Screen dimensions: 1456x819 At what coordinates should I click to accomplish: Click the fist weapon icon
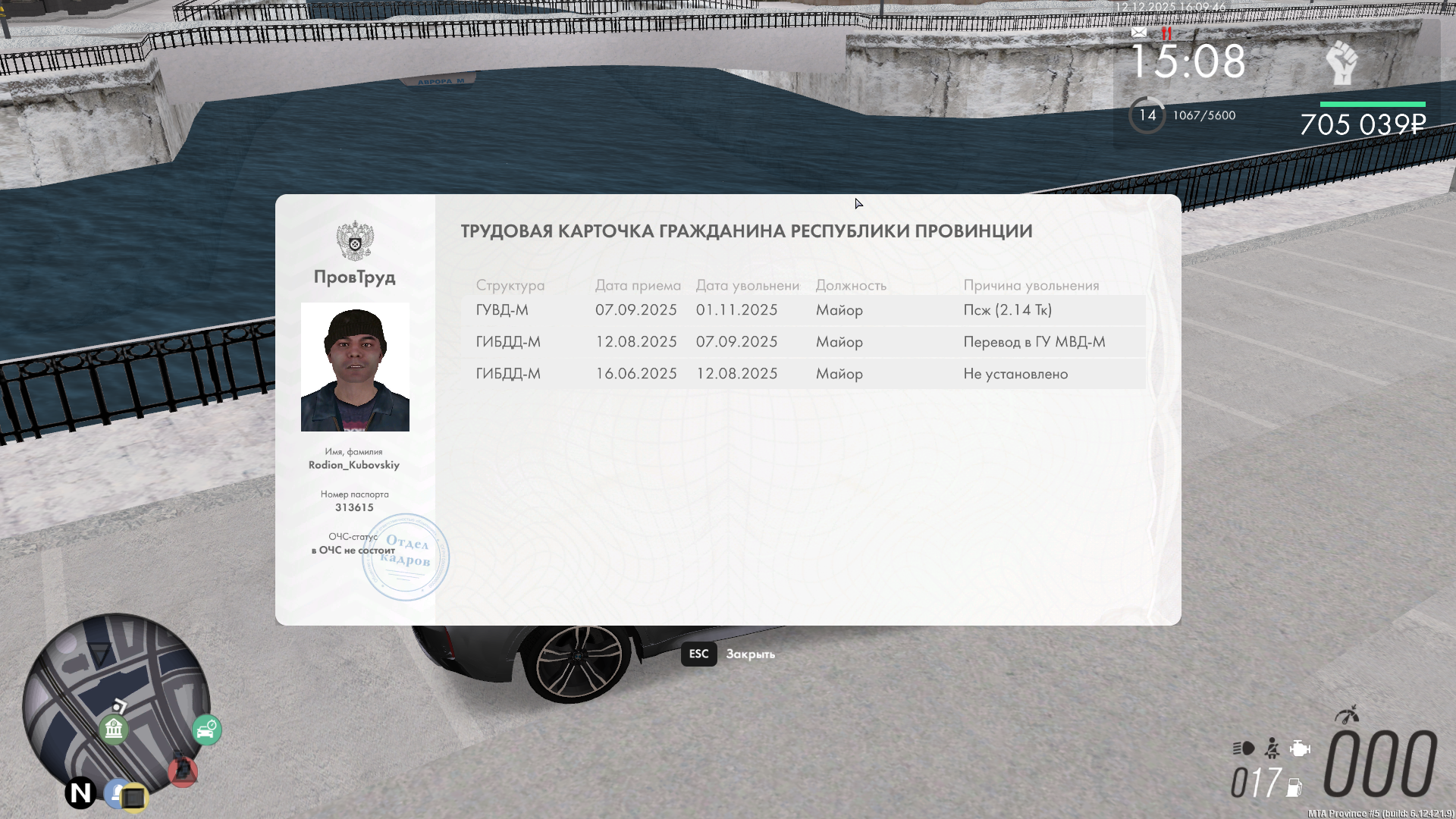1341,62
